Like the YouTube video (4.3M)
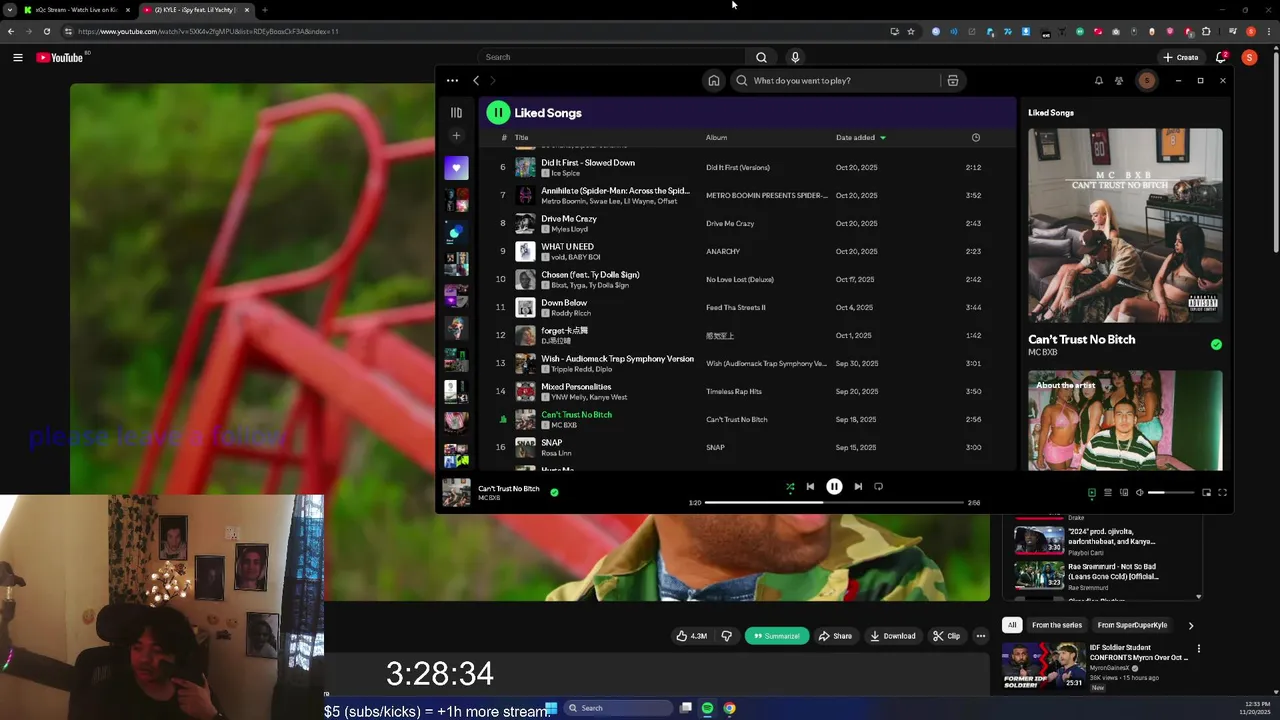1280x720 pixels. click(691, 636)
